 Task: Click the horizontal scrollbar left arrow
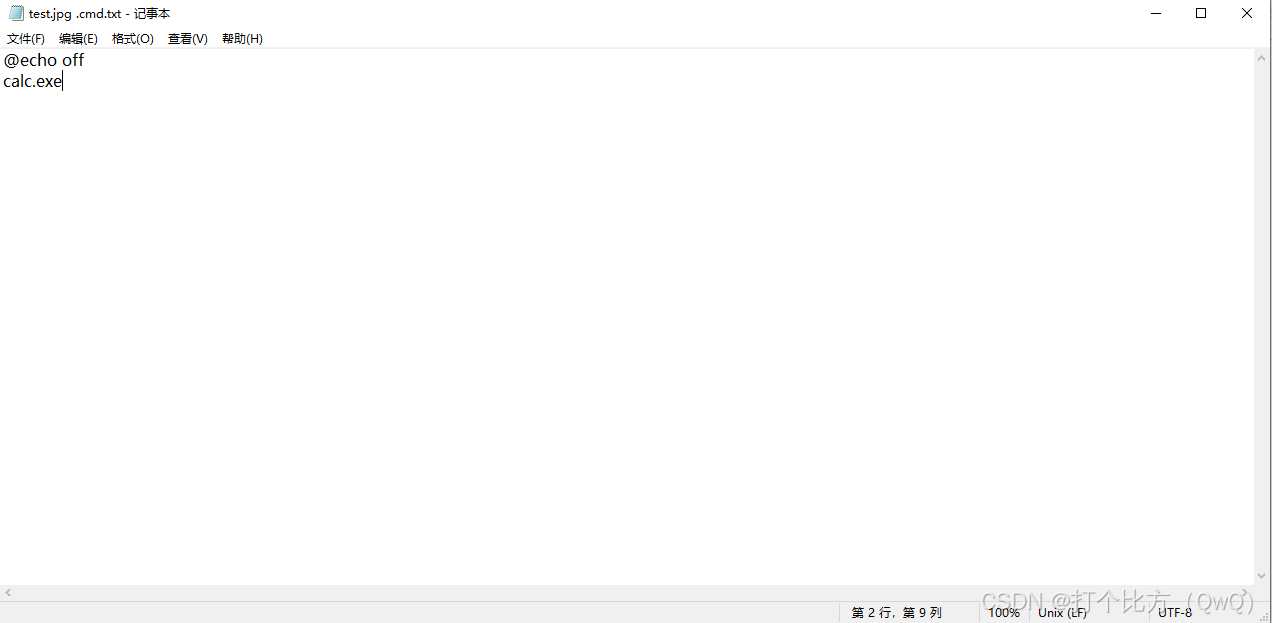click(8, 593)
